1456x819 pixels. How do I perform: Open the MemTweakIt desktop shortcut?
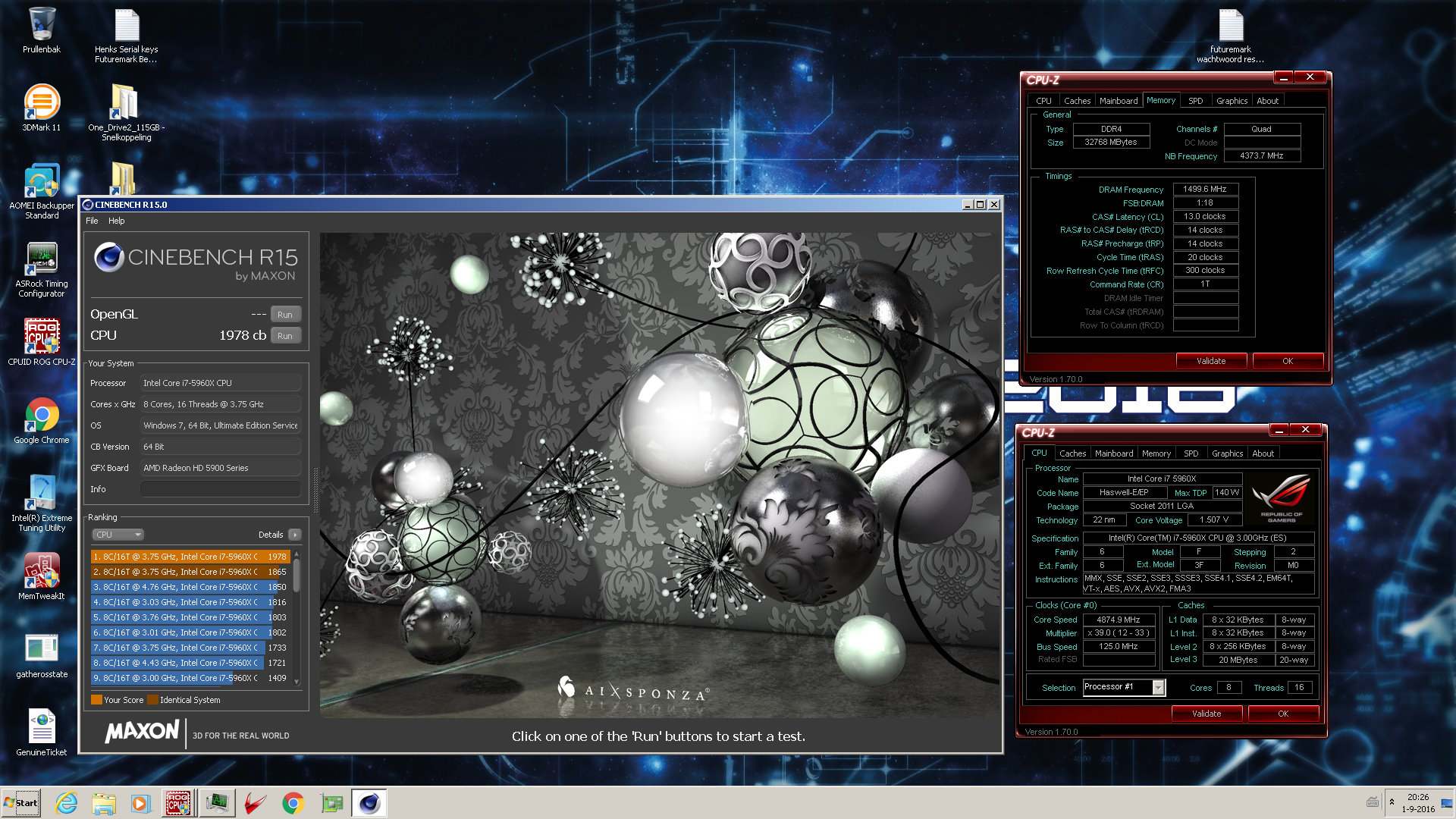pyautogui.click(x=41, y=576)
